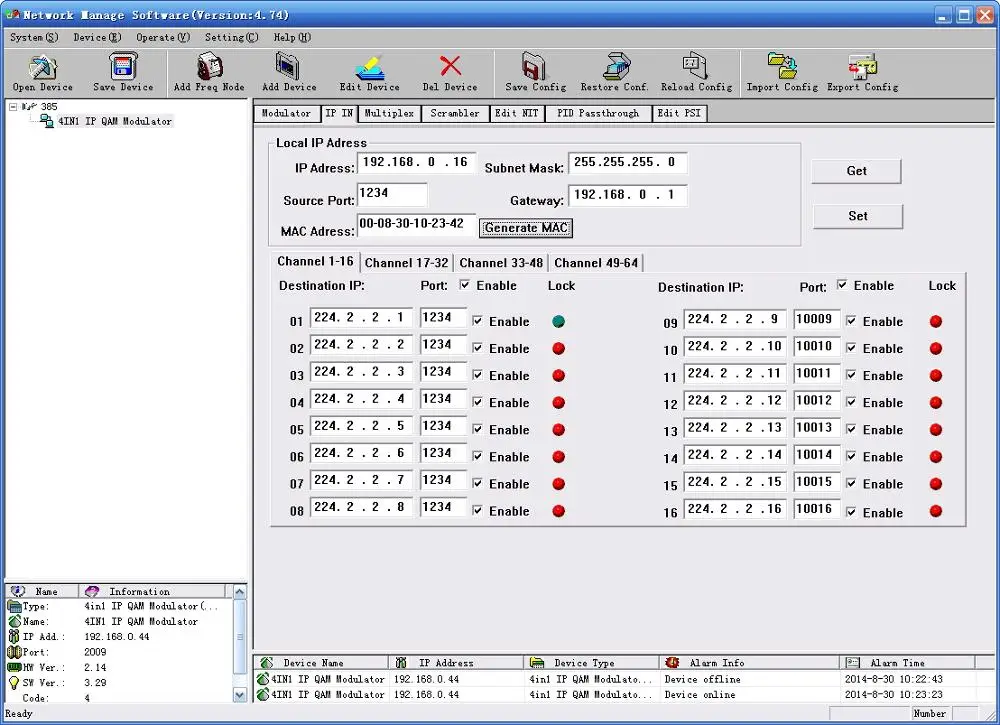Select 4IN1 IP QAM Modulator tree item

tap(114, 121)
